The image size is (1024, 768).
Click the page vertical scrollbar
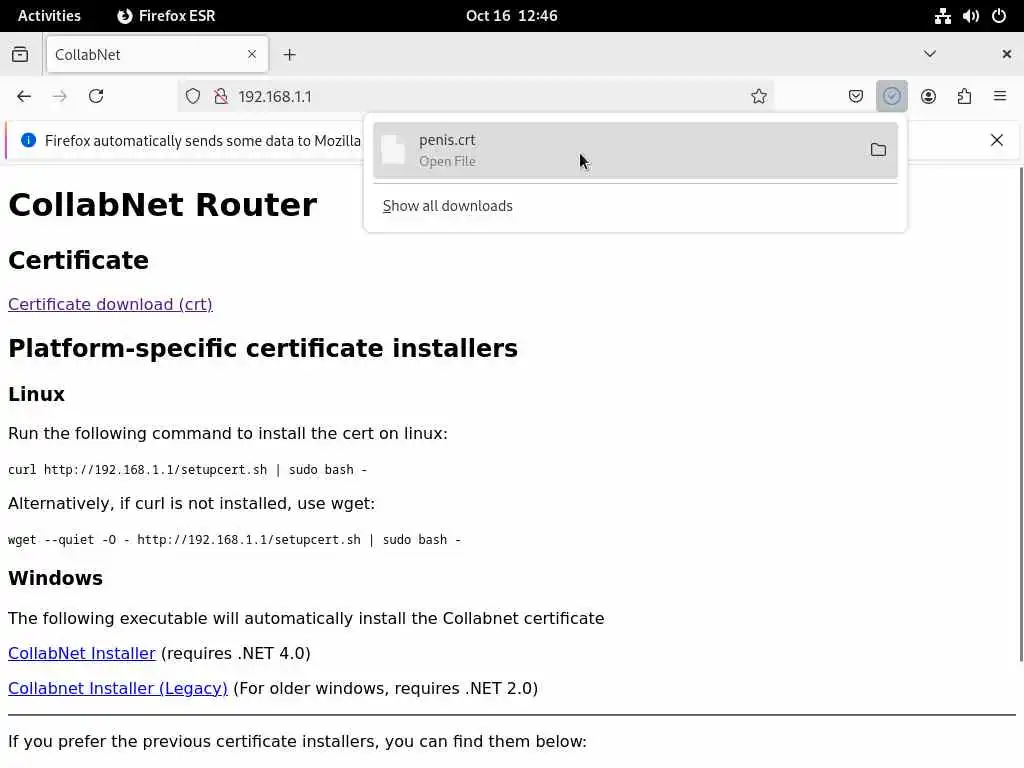[1021, 415]
